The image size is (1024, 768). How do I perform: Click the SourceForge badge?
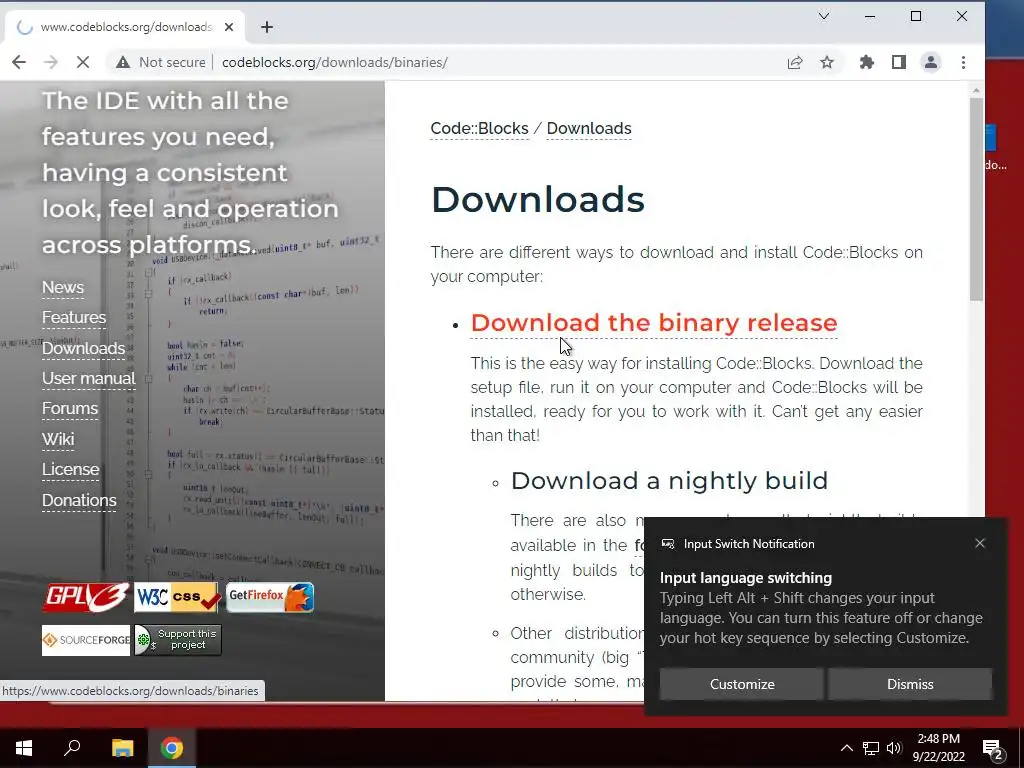click(x=86, y=640)
